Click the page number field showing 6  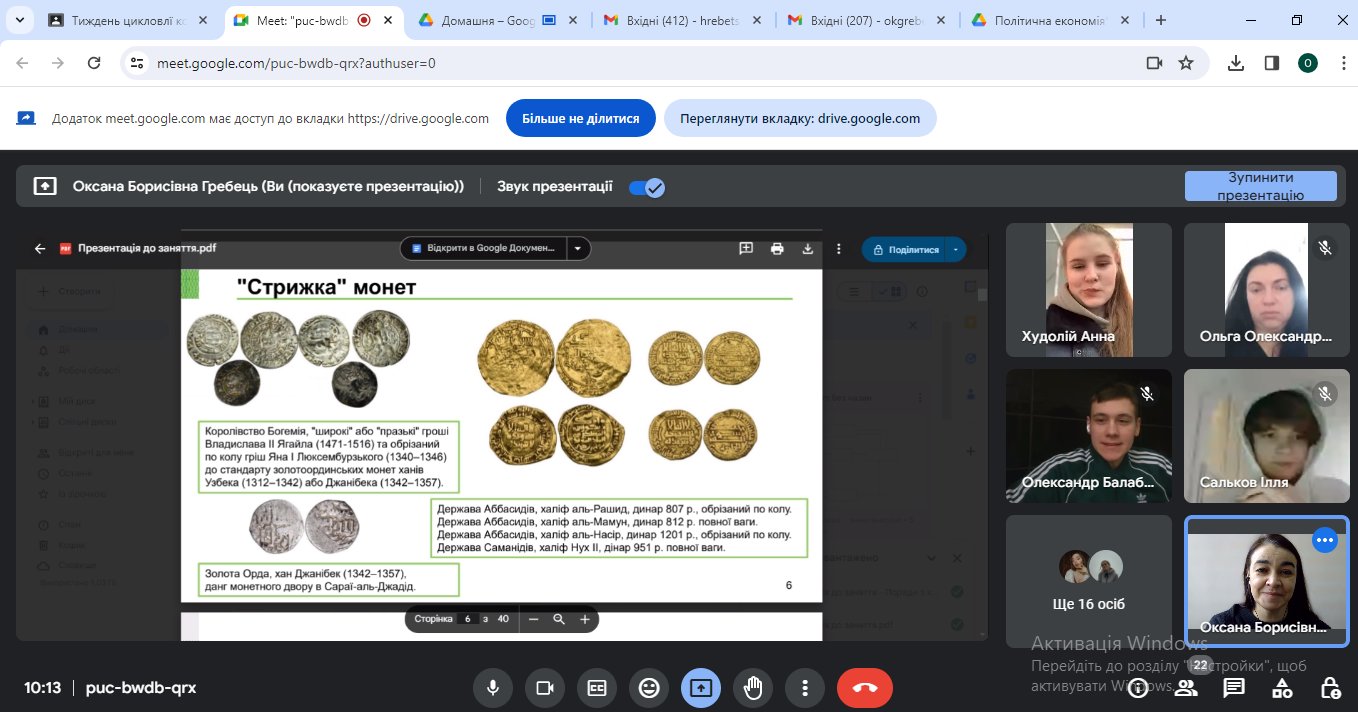[467, 619]
